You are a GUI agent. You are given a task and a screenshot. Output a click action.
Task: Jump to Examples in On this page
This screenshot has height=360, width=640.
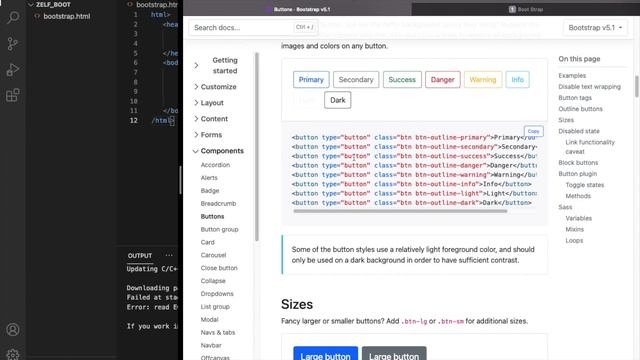(572, 76)
